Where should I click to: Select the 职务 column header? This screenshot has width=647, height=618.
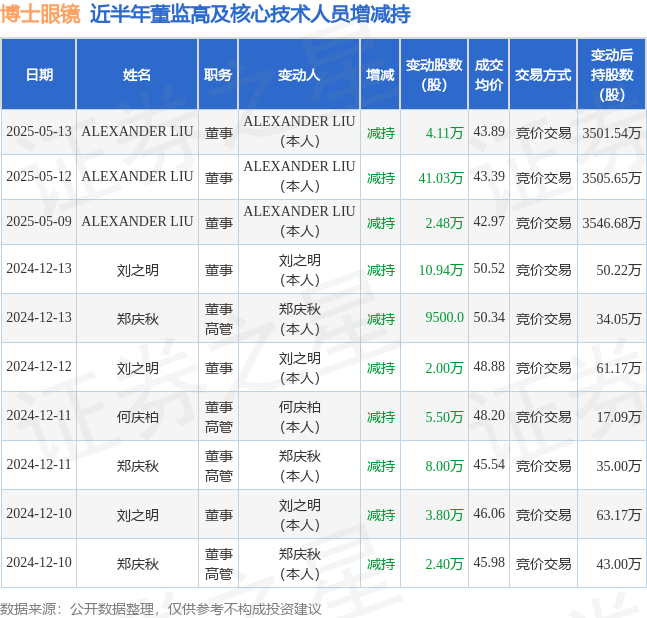pos(218,75)
